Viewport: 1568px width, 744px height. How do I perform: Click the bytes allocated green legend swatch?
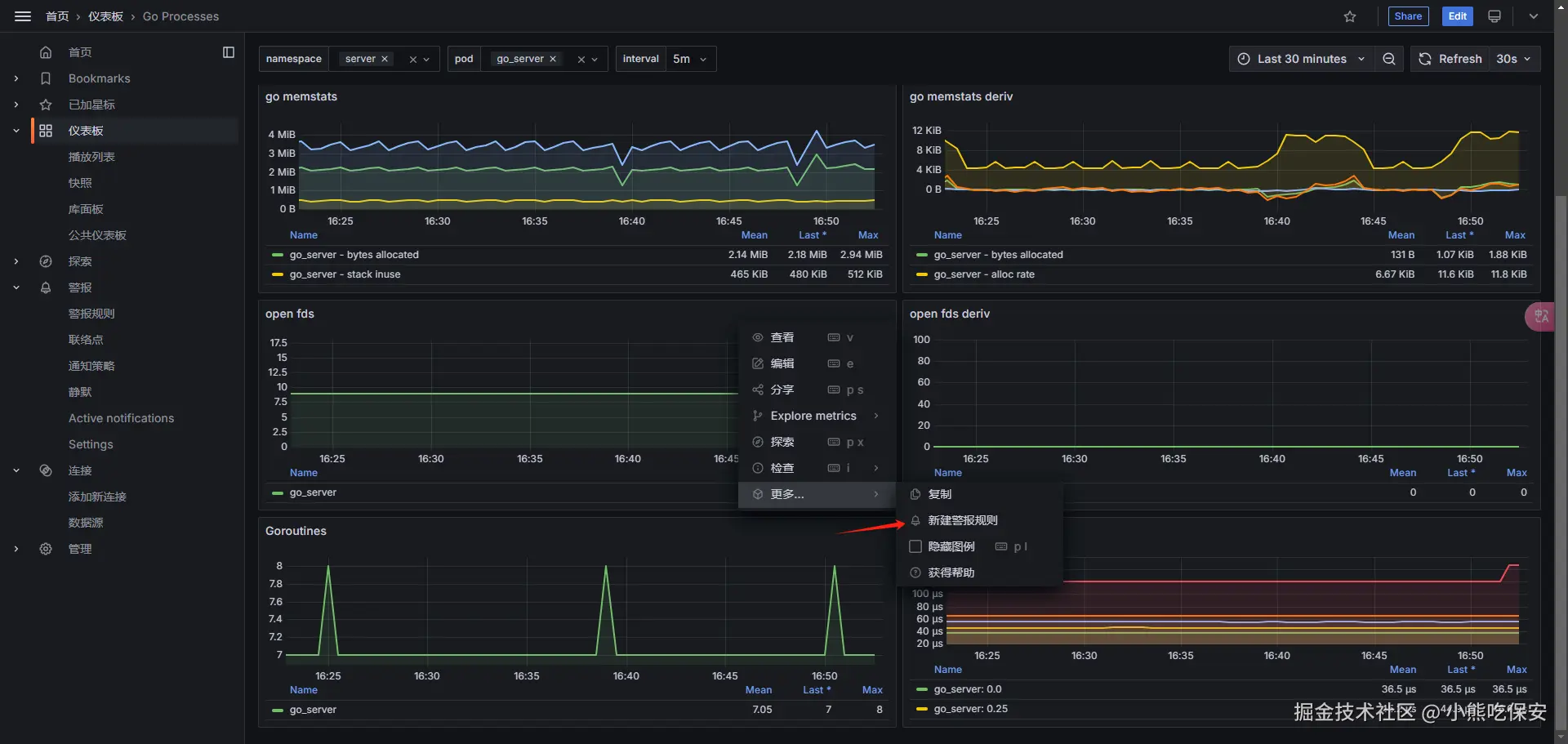point(278,255)
